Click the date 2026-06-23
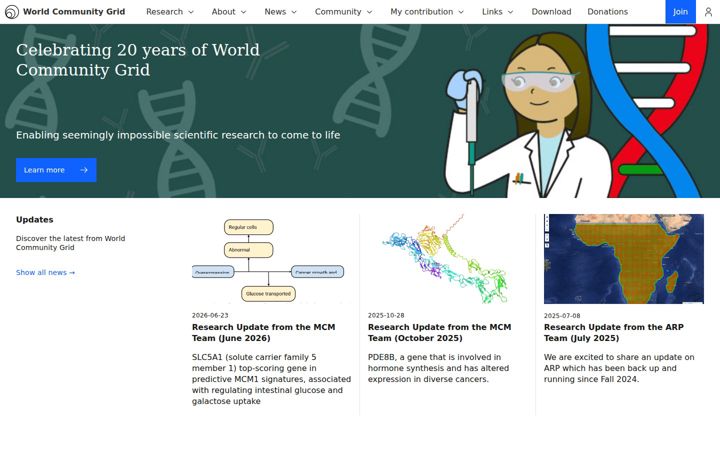720x450 pixels. click(x=210, y=315)
